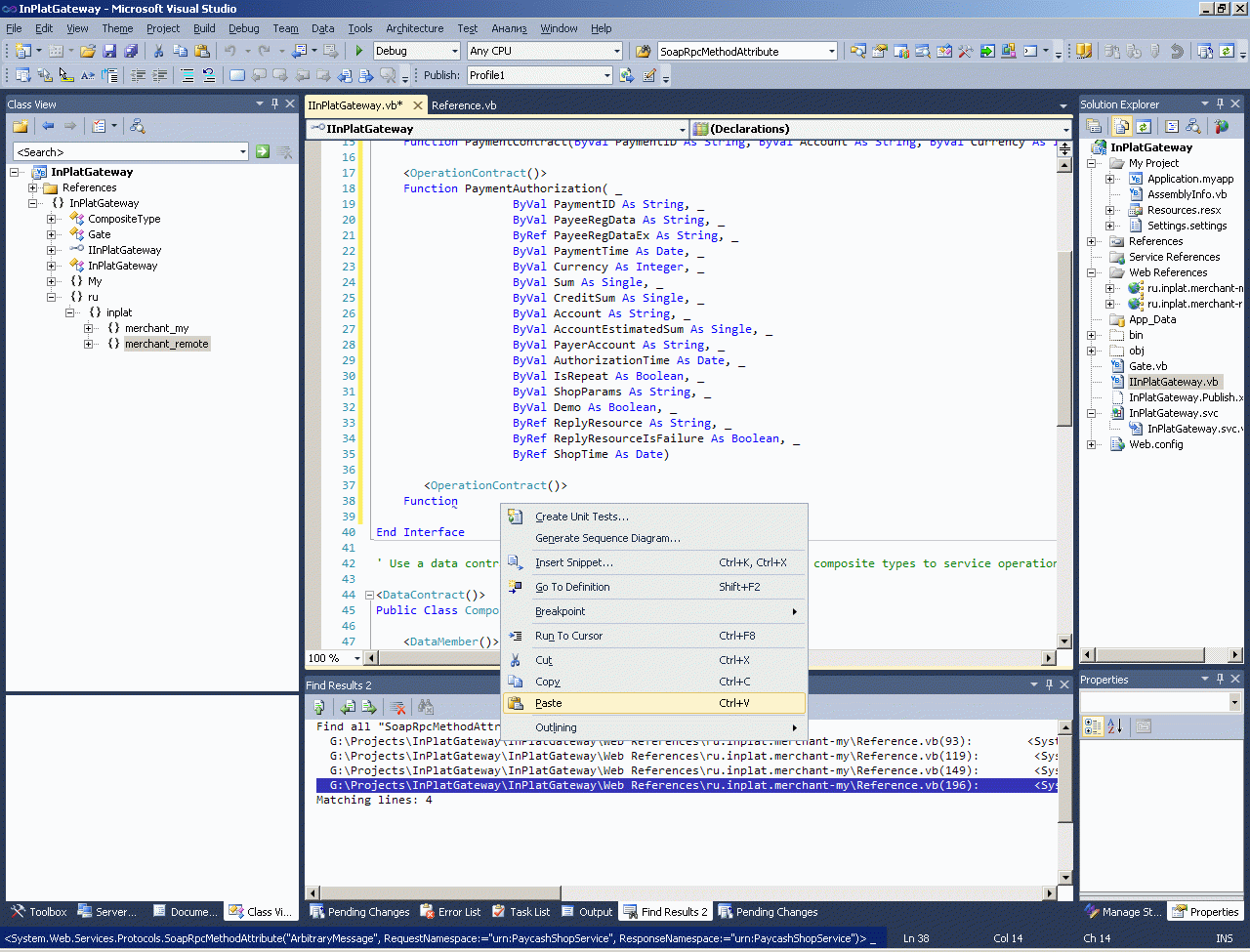Viewport: 1250px width, 952px height.
Task: Switch to the Reference.vb editor tab
Action: (x=464, y=105)
